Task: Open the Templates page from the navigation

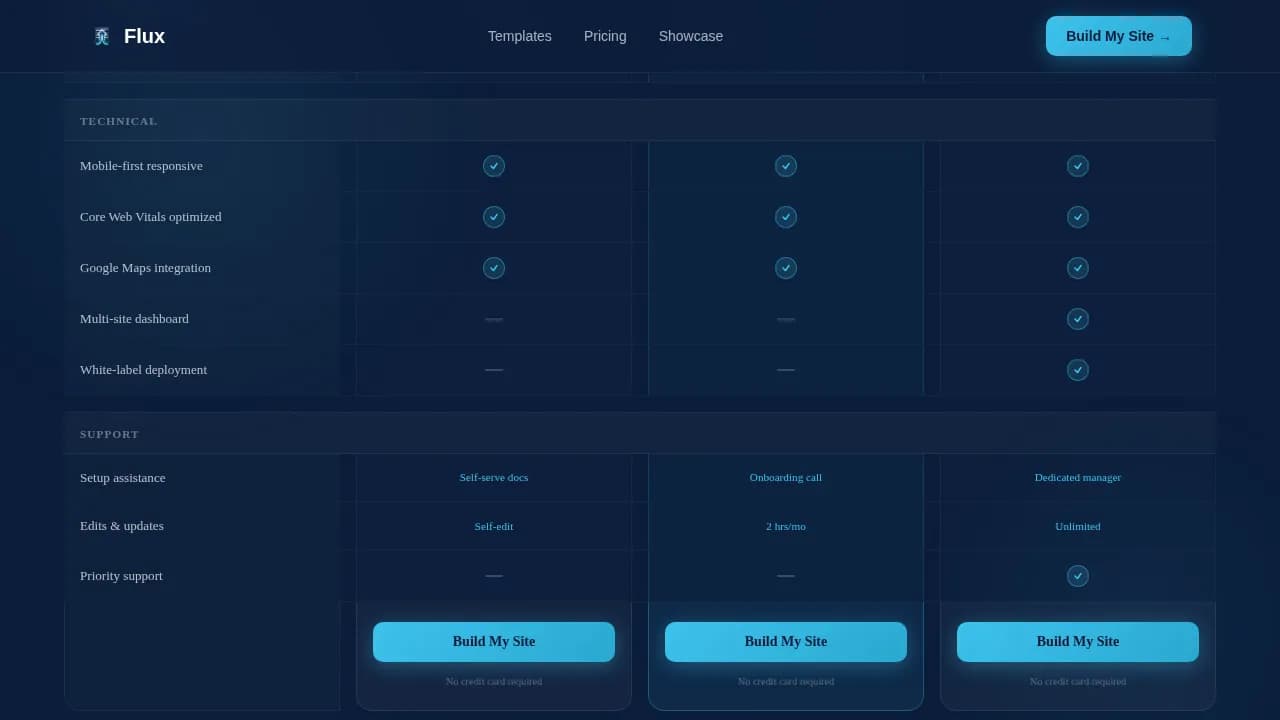Action: coord(519,36)
